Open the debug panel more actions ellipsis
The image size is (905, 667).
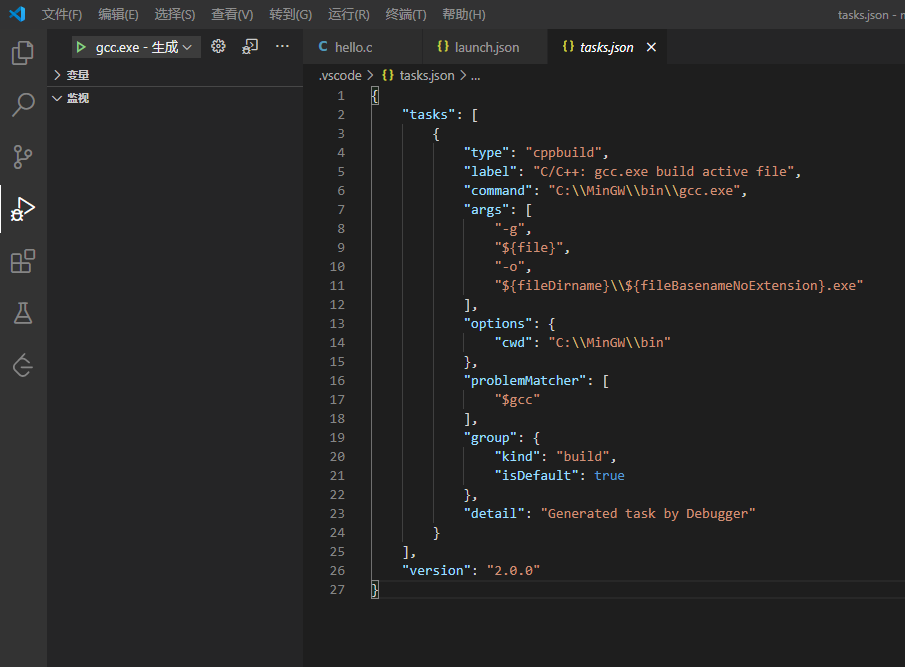[x=282, y=46]
